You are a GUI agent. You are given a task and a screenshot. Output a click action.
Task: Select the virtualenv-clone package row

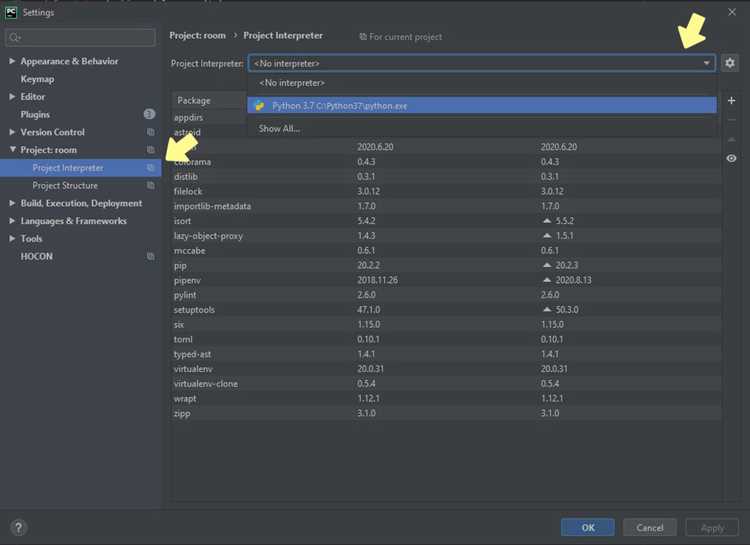click(446, 384)
